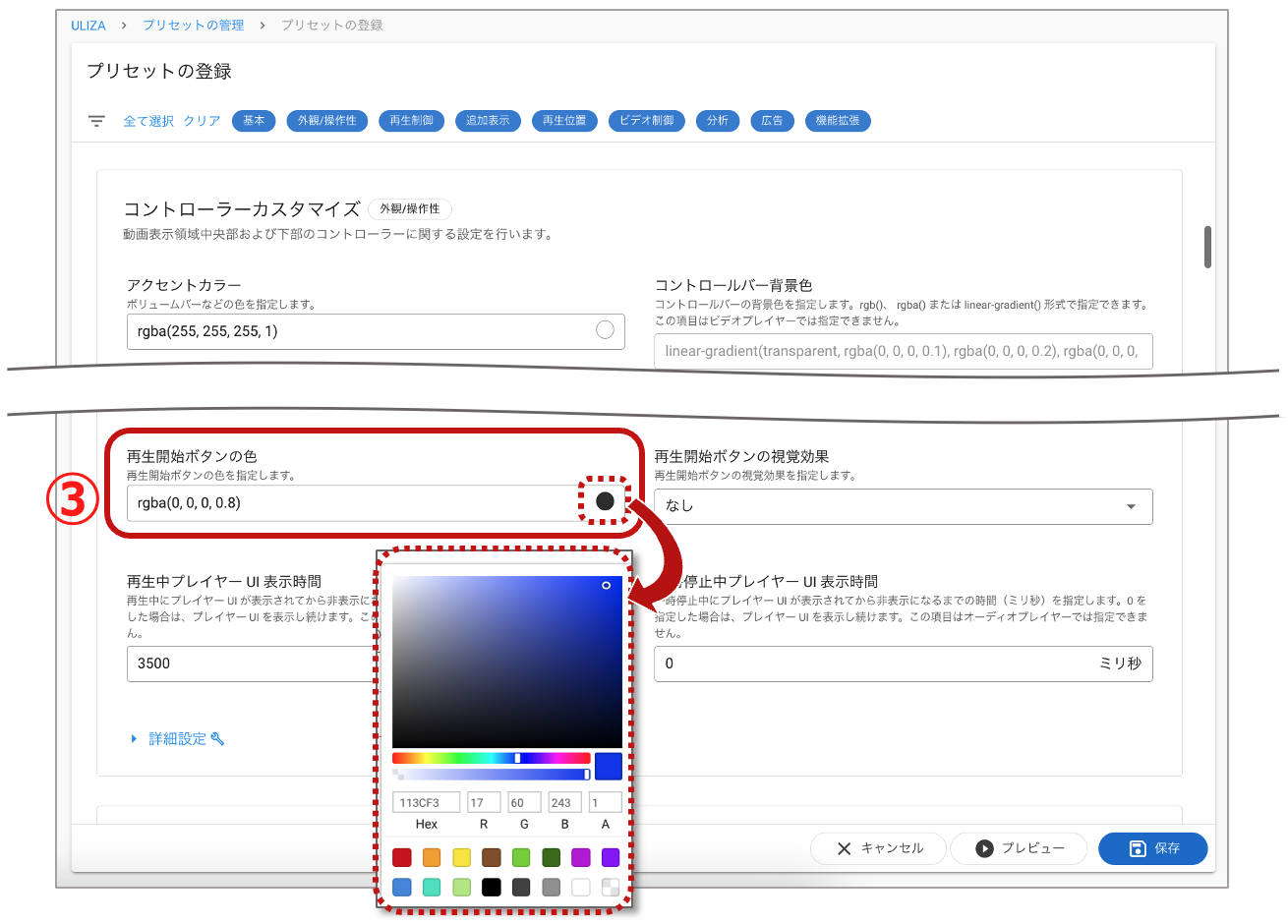This screenshot has width=1288, height=924.
Task: Navigate to プリセットの管理 in the breadcrumb
Action: (193, 27)
